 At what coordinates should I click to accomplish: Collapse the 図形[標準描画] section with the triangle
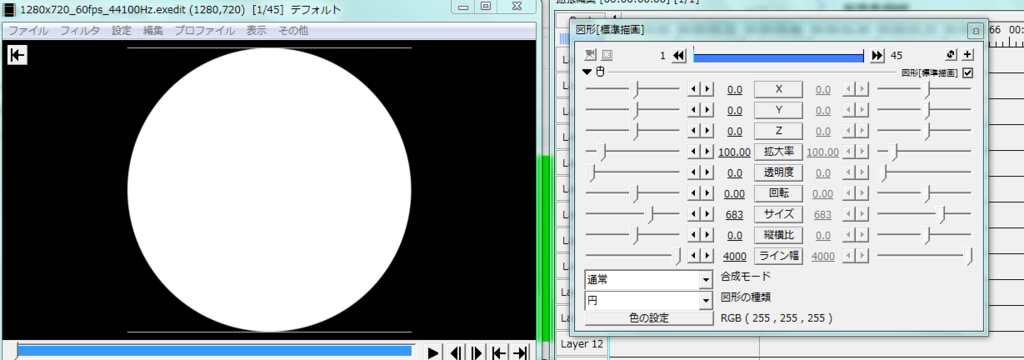click(588, 72)
